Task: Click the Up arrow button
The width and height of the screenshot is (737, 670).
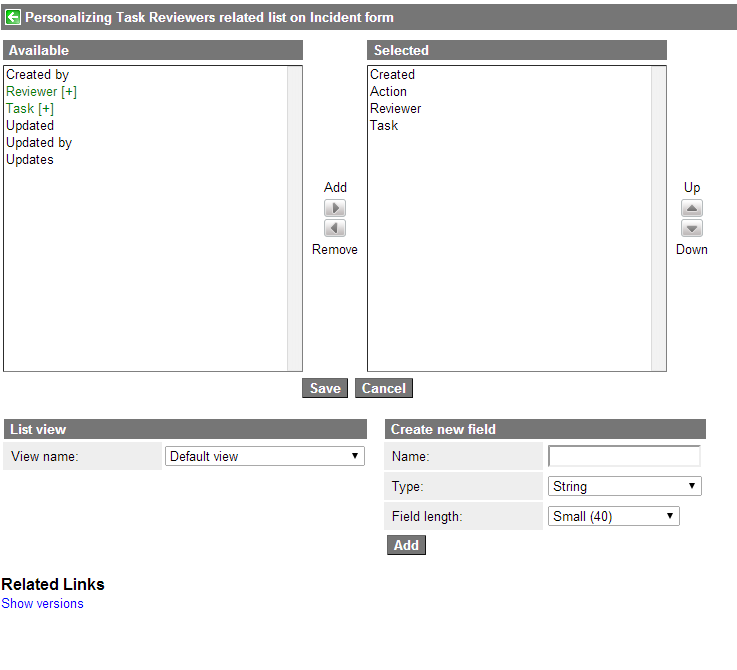Action: click(x=692, y=208)
